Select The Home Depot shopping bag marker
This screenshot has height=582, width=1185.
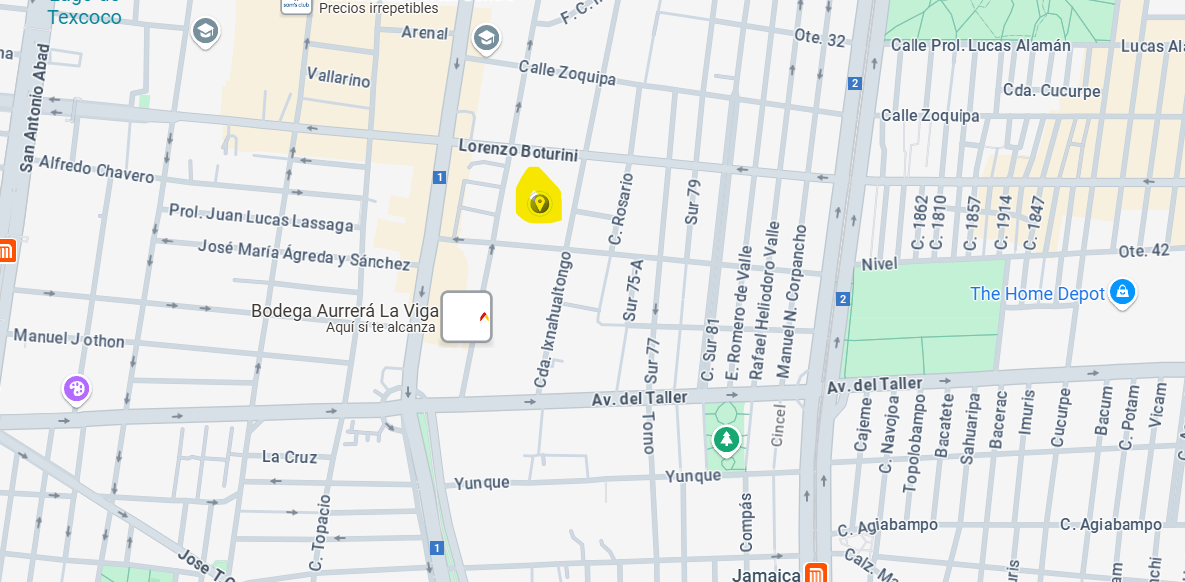[1123, 293]
